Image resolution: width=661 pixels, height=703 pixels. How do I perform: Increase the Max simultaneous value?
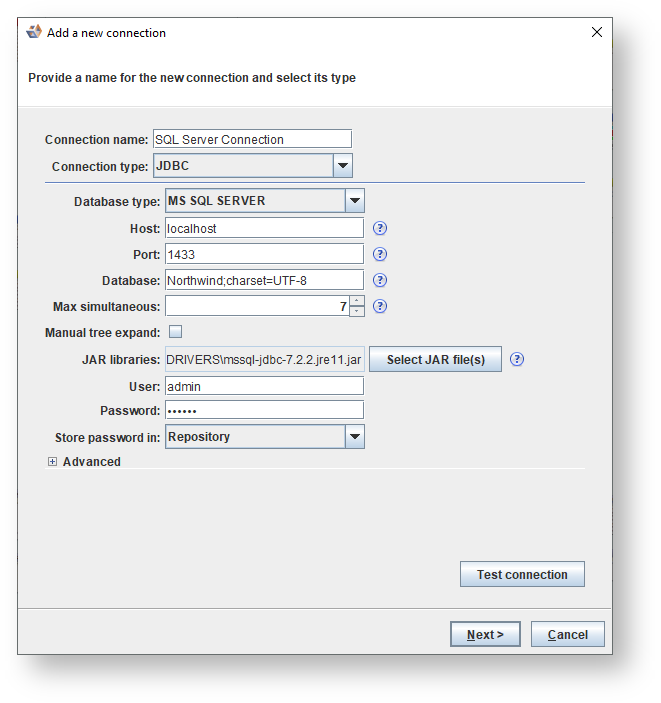[357, 301]
